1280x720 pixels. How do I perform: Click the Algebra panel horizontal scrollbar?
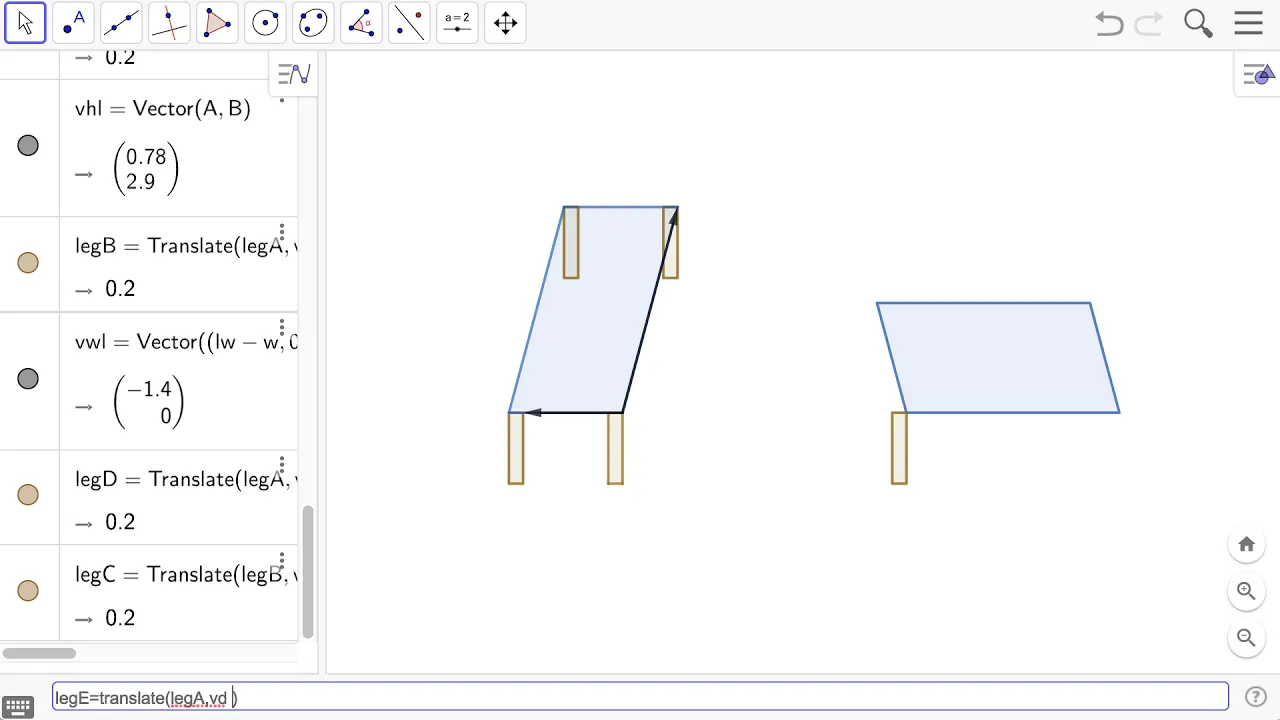point(39,653)
